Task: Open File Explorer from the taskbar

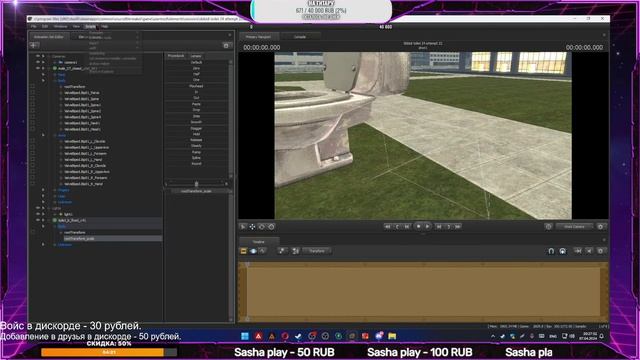Action: [x=392, y=336]
